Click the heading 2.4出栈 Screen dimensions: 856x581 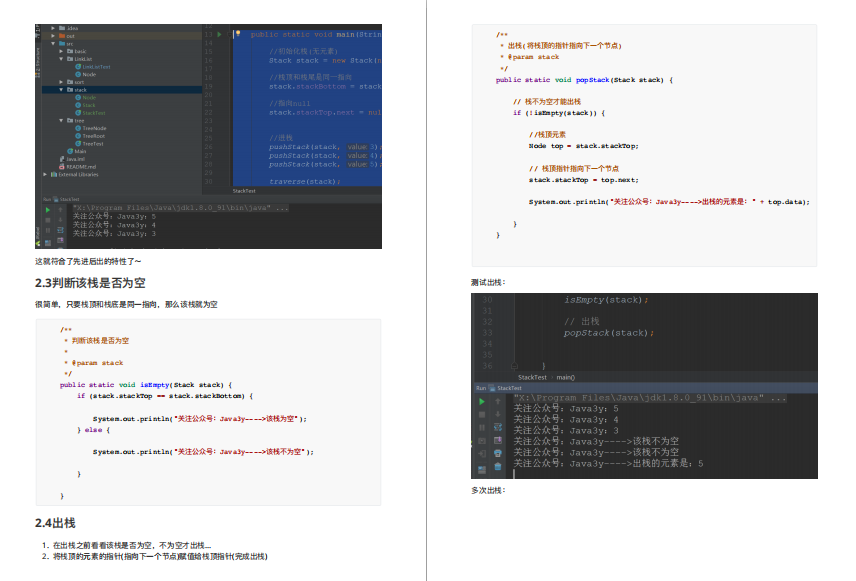(x=55, y=523)
